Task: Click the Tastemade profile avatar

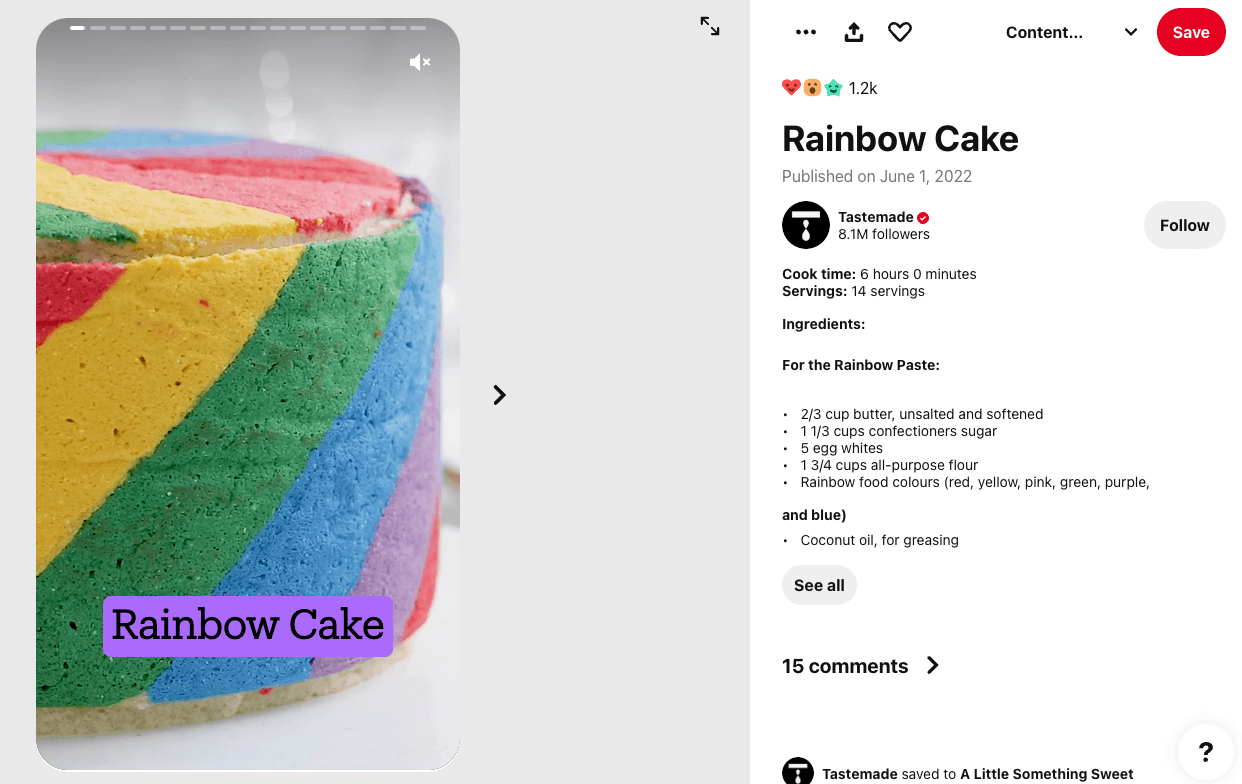Action: 806,225
